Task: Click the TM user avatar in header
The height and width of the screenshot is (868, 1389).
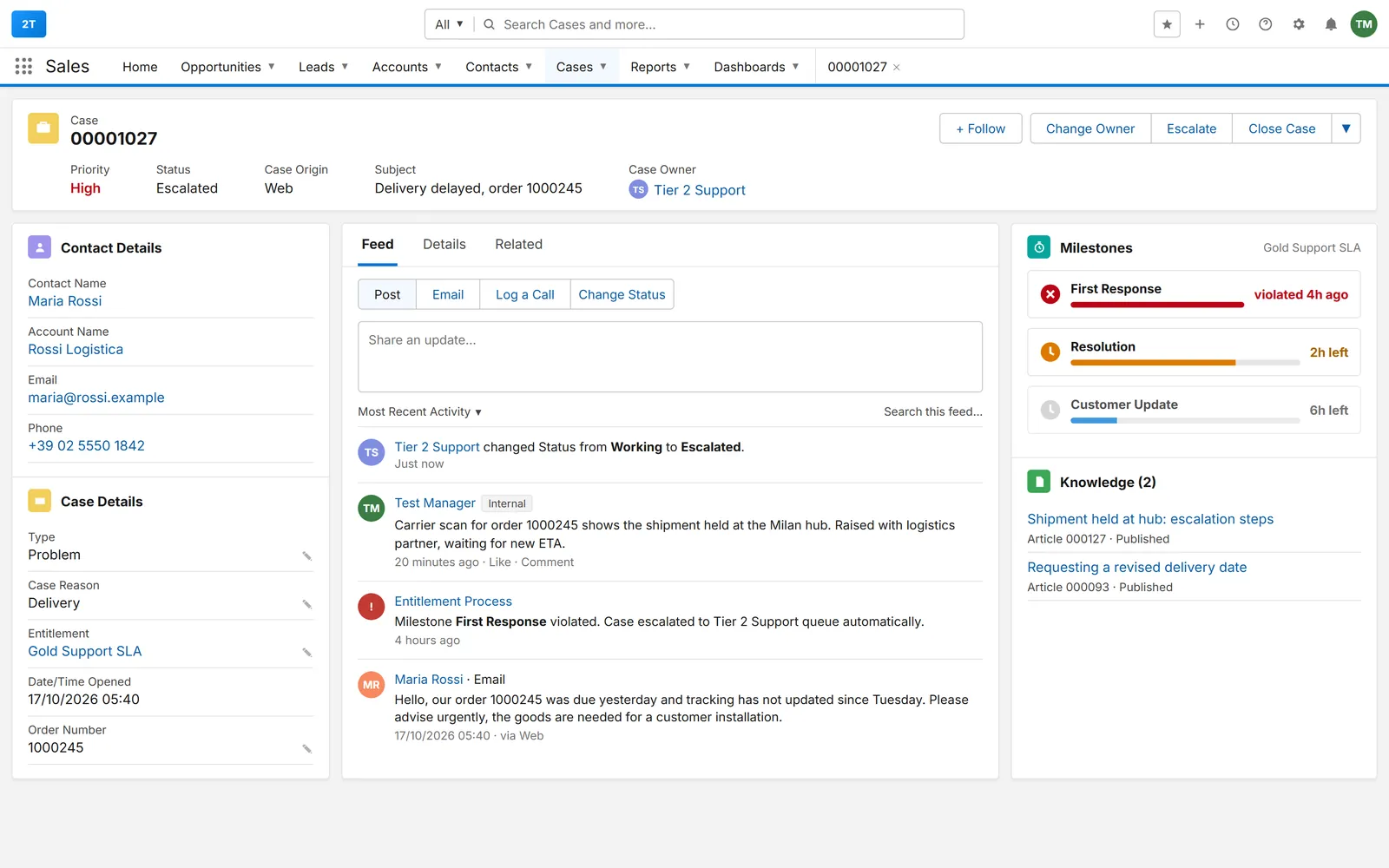Action: click(x=1364, y=24)
